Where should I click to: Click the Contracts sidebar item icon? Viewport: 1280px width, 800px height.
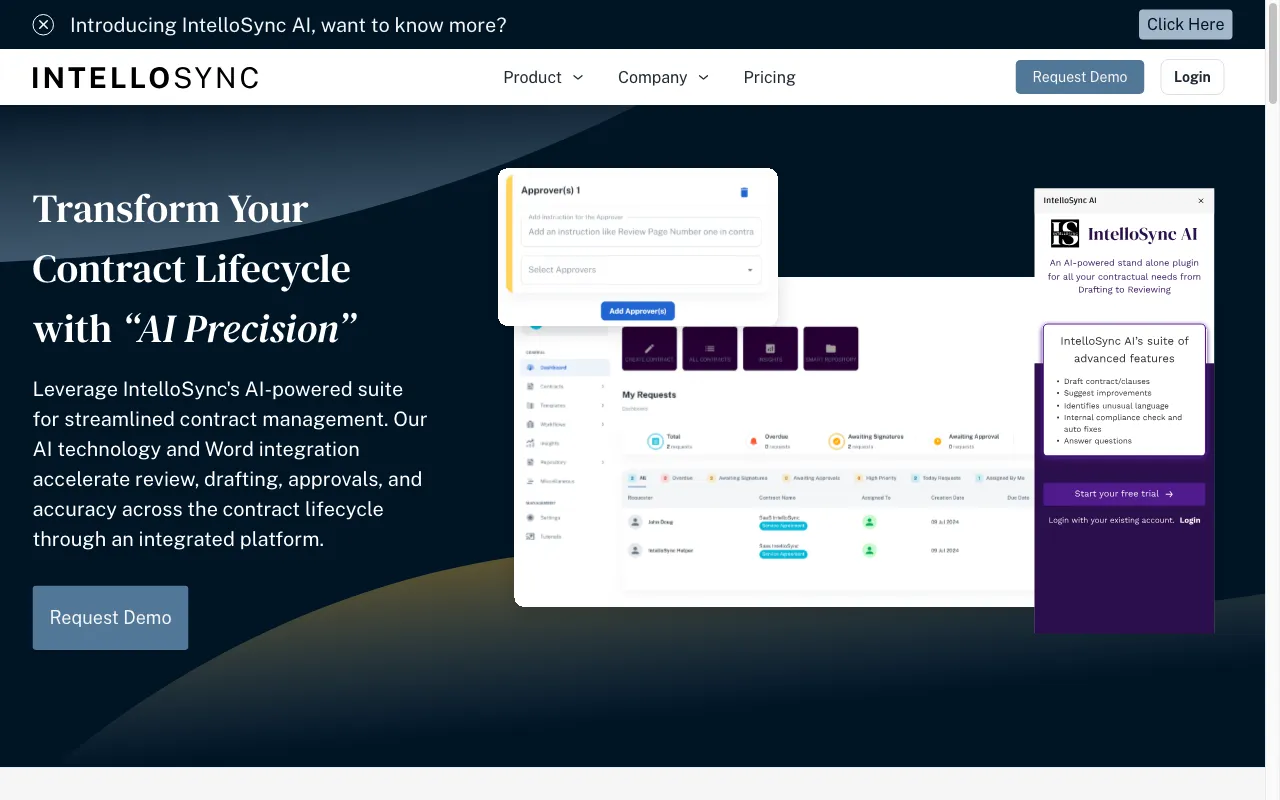tap(530, 386)
